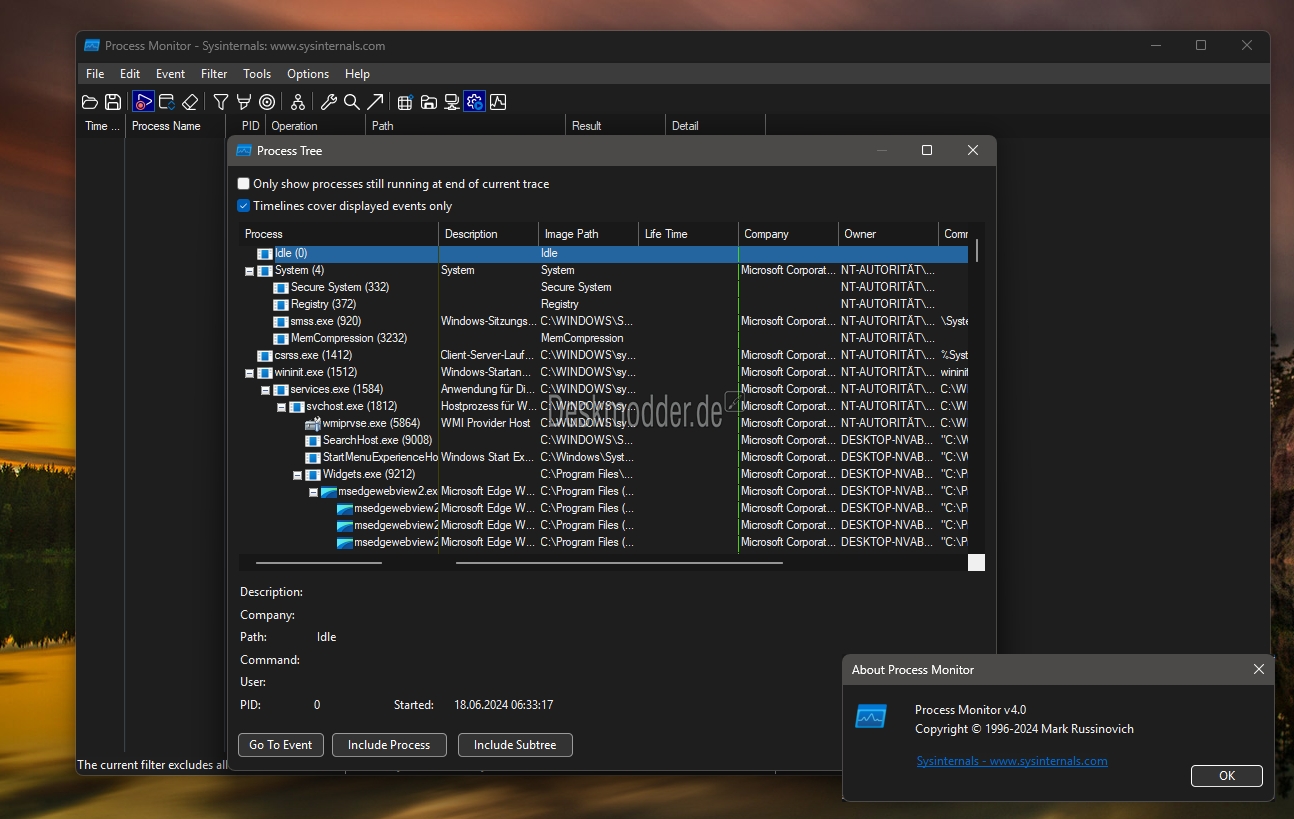Click OK in About Process Monitor
Image resolution: width=1294 pixels, height=819 pixels.
tap(1227, 776)
